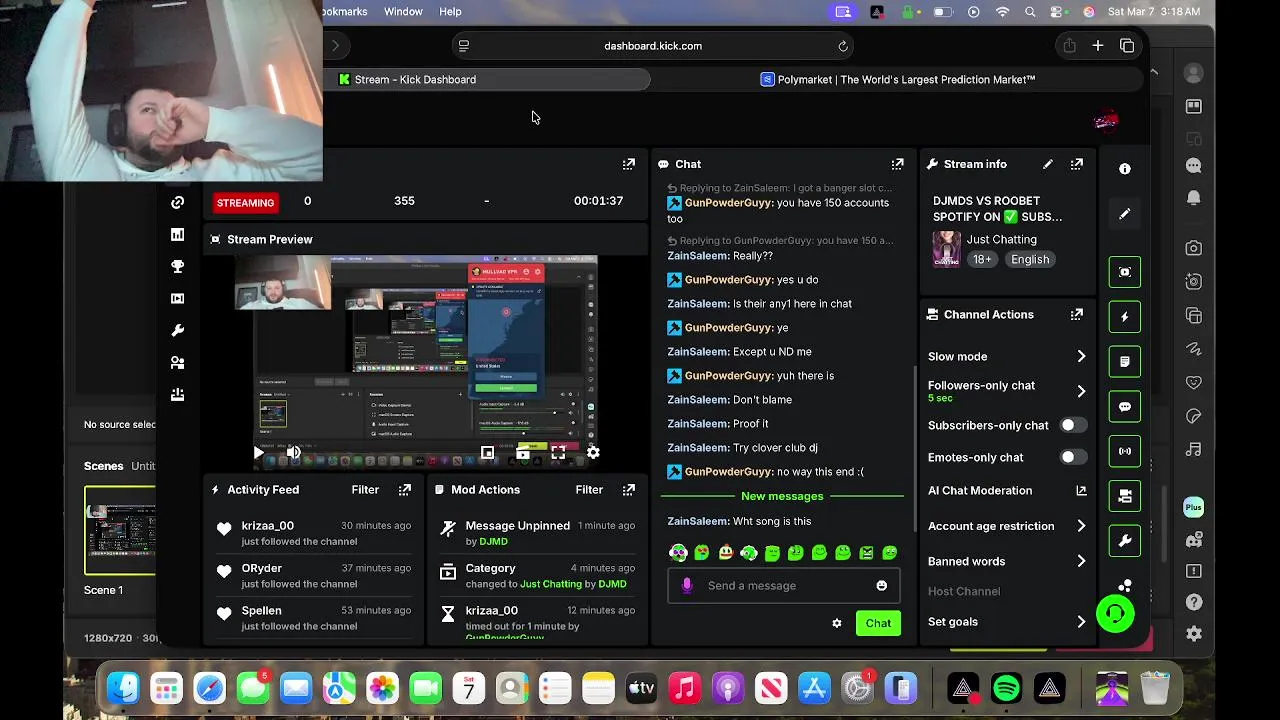Click the chat bubble quick action icon
Image resolution: width=1280 pixels, height=720 pixels.
1124,407
